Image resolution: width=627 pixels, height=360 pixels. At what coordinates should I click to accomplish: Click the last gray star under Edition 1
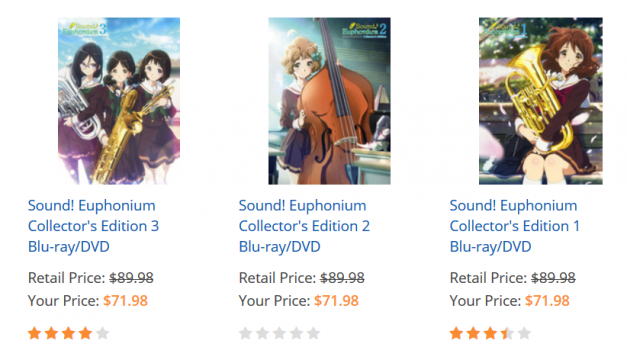point(524,333)
